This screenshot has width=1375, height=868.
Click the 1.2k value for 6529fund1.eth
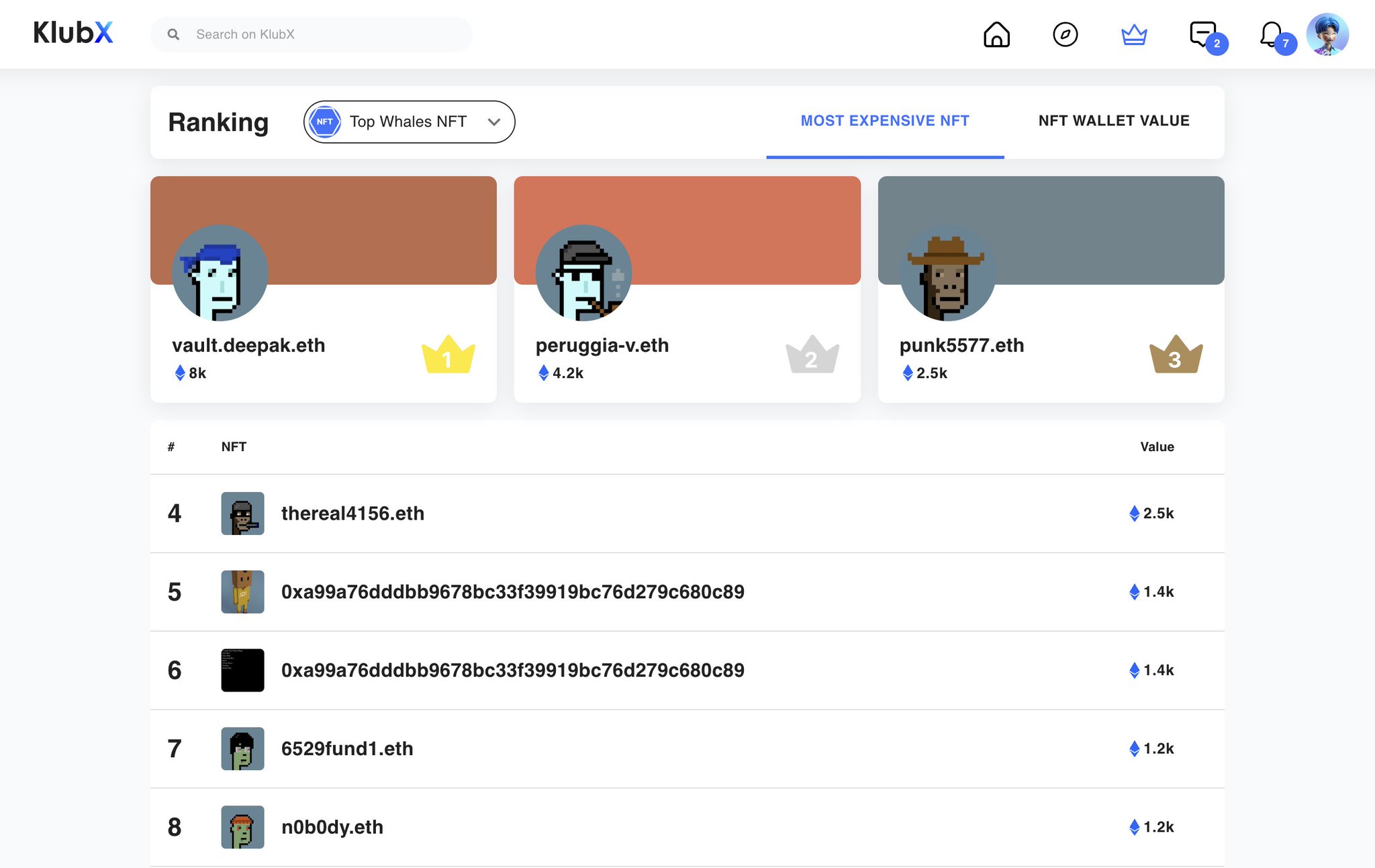coord(1151,749)
